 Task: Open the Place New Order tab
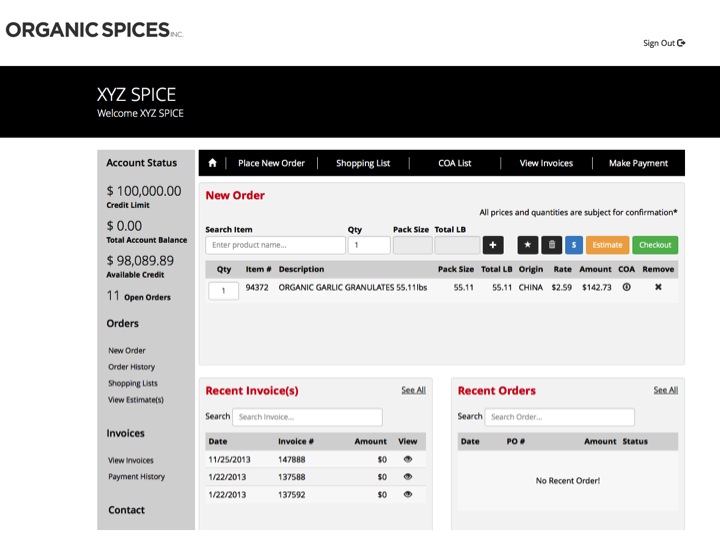pos(271,163)
